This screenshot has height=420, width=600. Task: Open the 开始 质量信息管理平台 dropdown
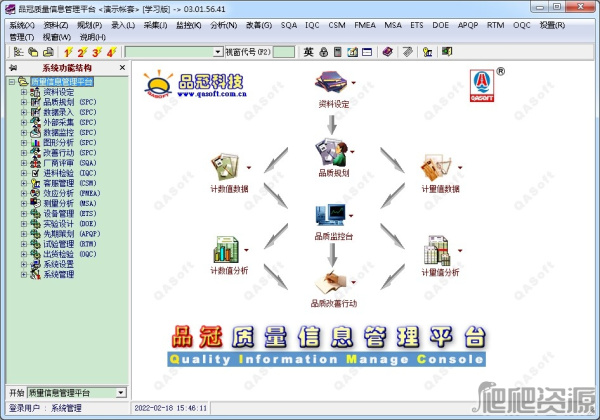point(121,392)
